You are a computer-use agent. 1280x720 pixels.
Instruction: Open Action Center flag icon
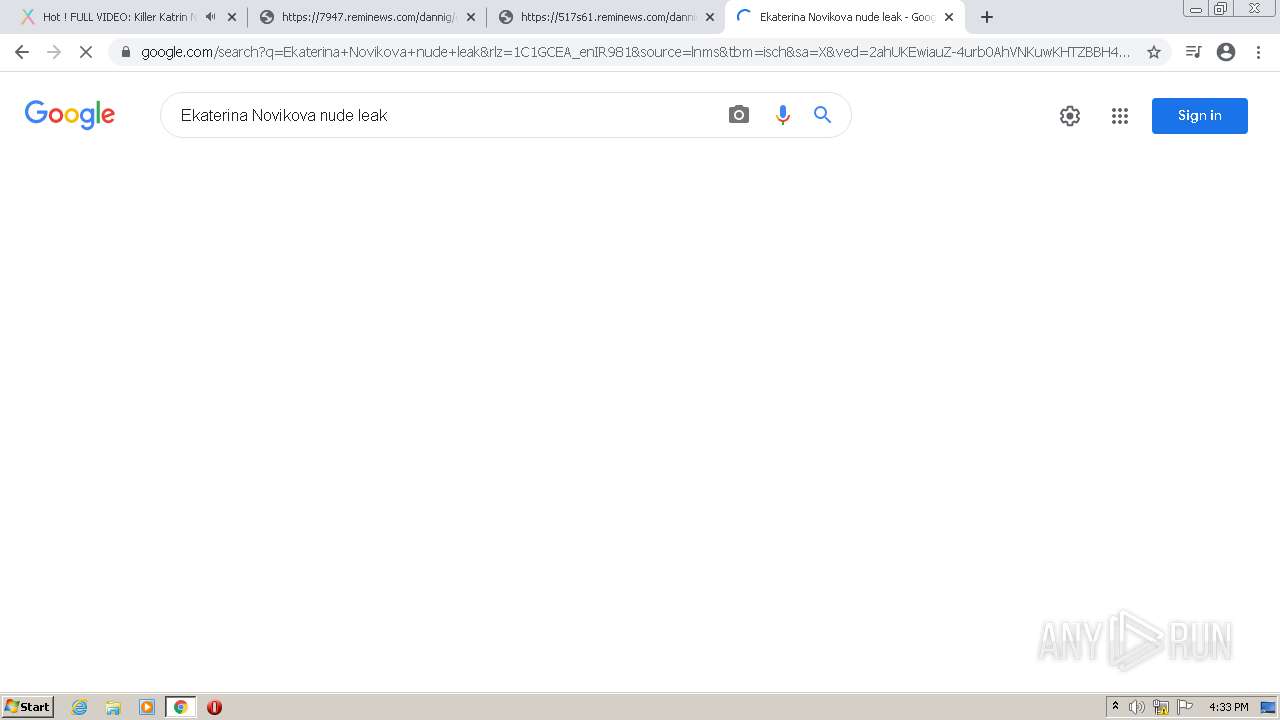[1185, 707]
